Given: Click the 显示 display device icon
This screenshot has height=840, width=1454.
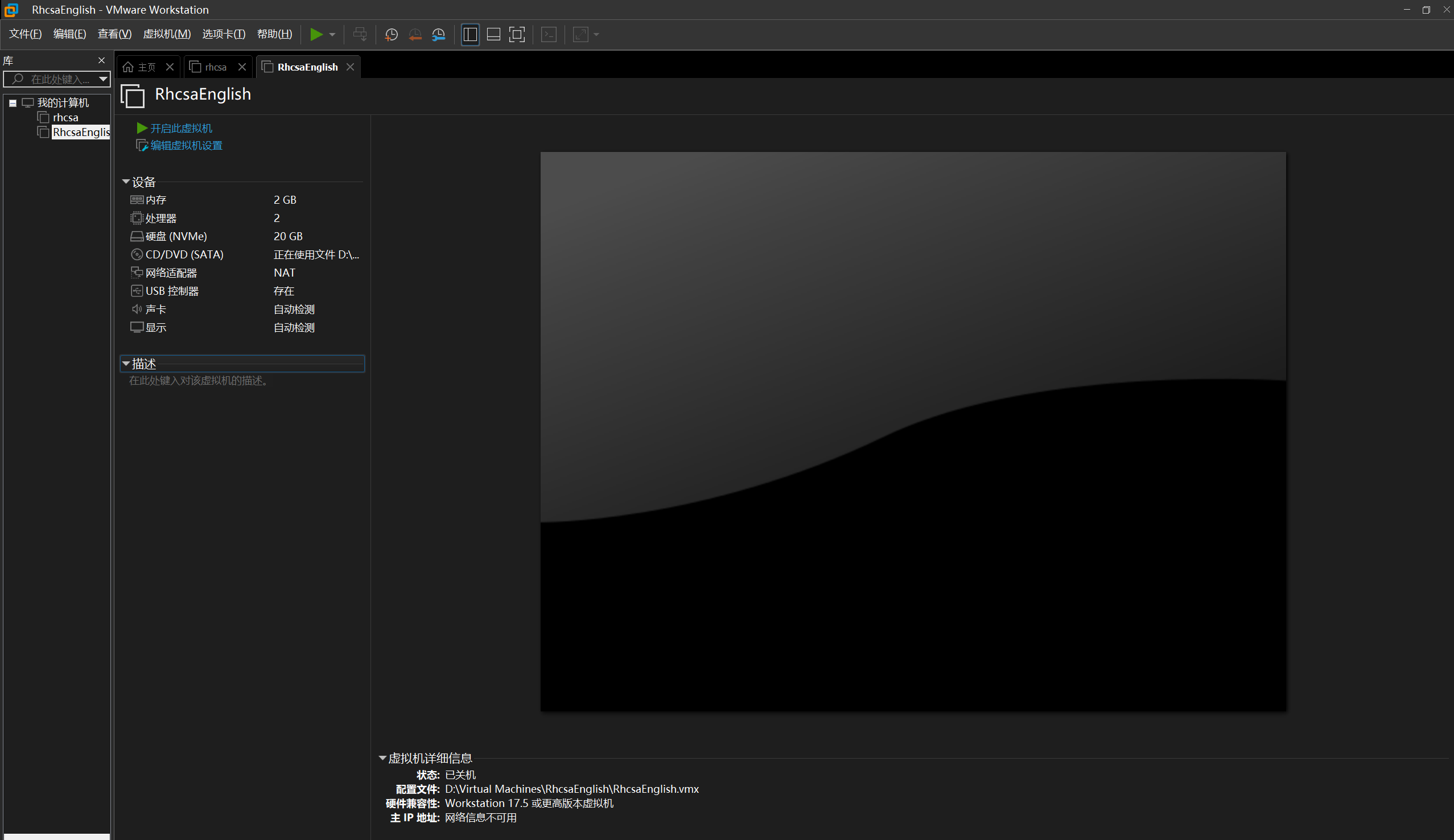Looking at the screenshot, I should 137,328.
